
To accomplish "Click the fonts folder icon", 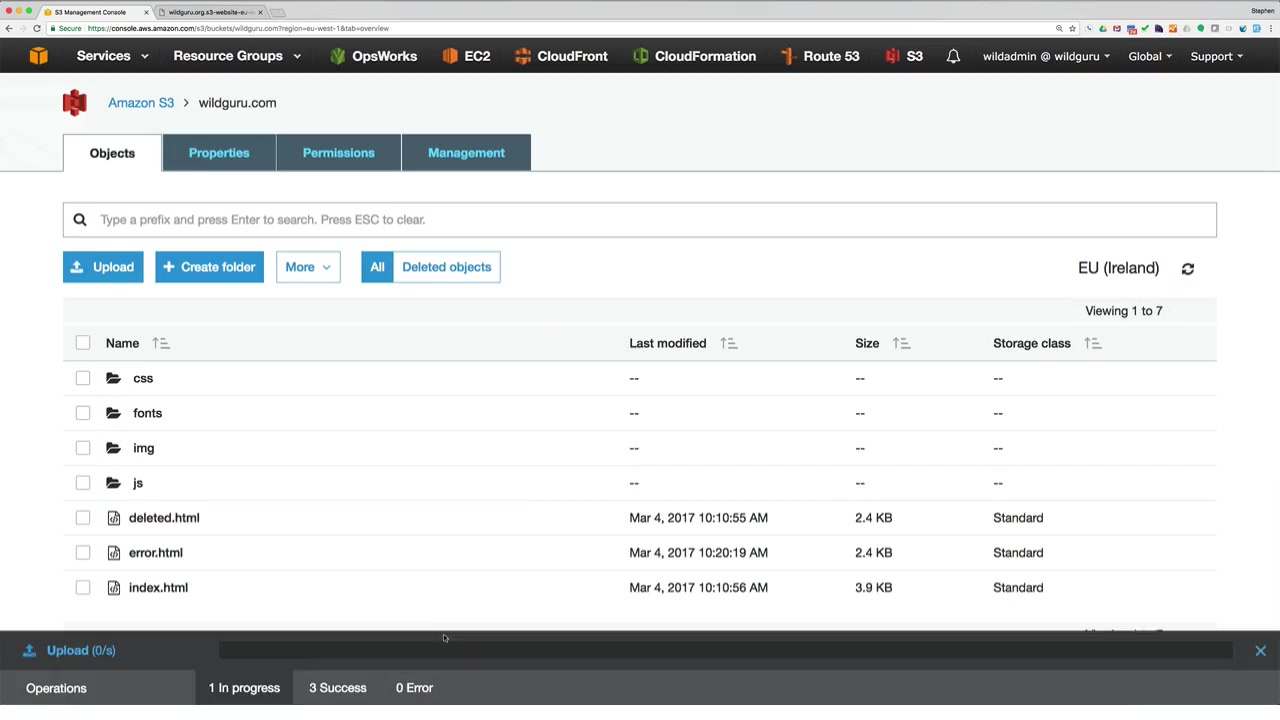I will point(114,413).
